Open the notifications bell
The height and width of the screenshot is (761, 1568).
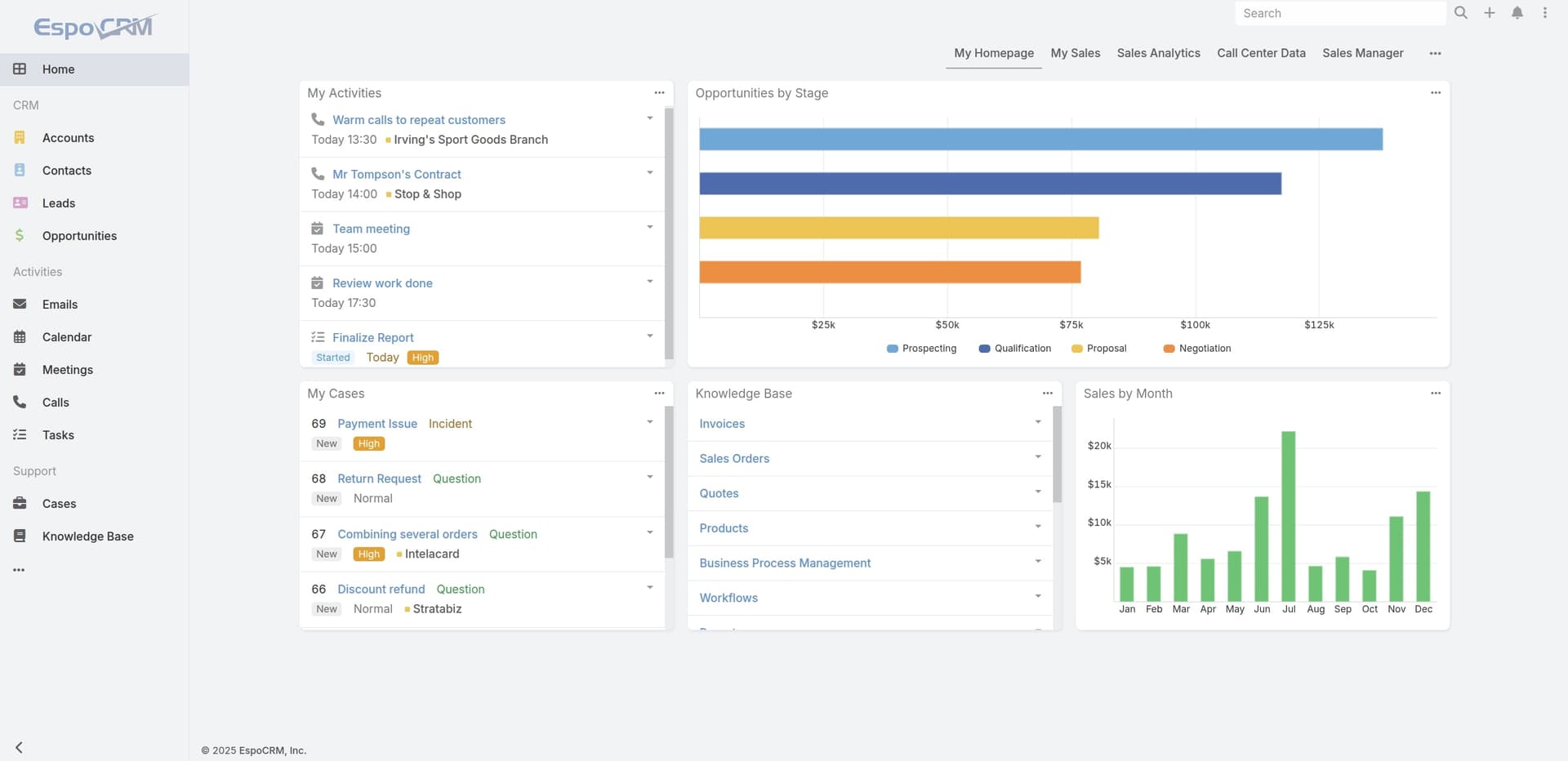click(x=1517, y=13)
